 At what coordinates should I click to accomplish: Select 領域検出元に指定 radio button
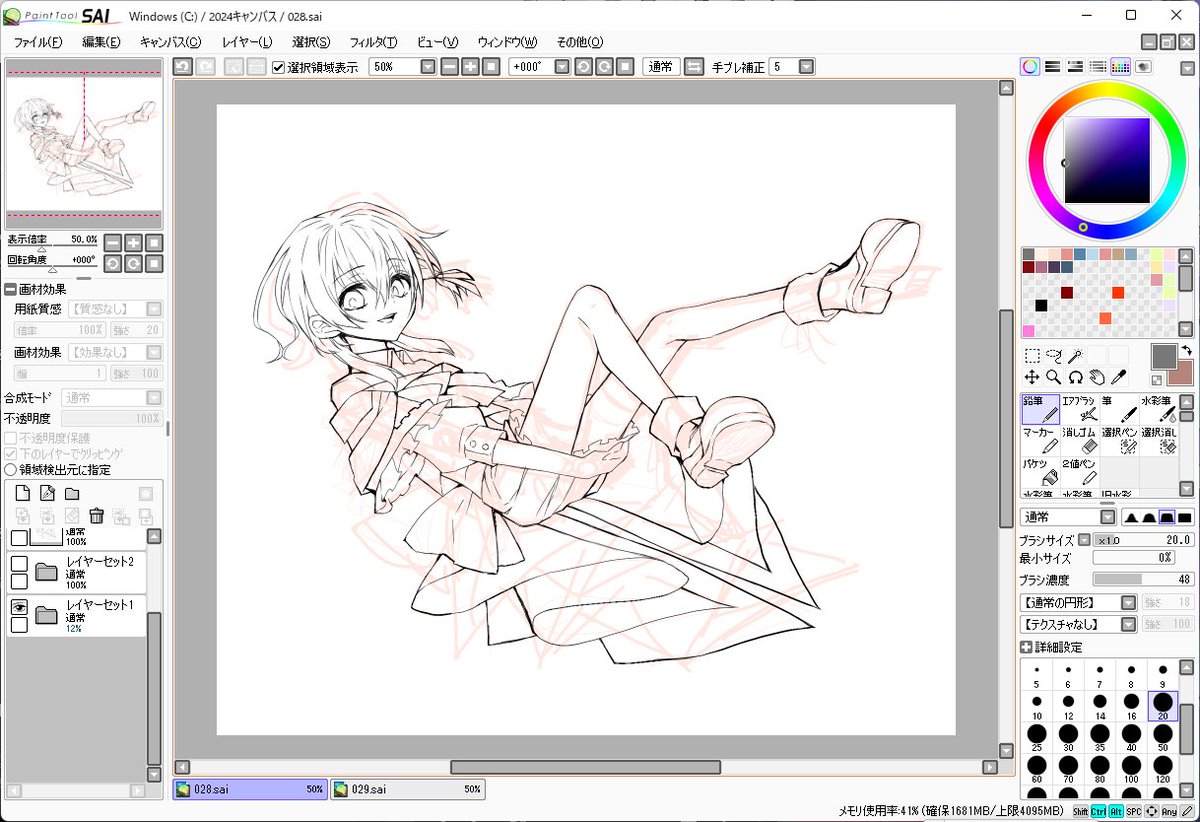click(11, 469)
